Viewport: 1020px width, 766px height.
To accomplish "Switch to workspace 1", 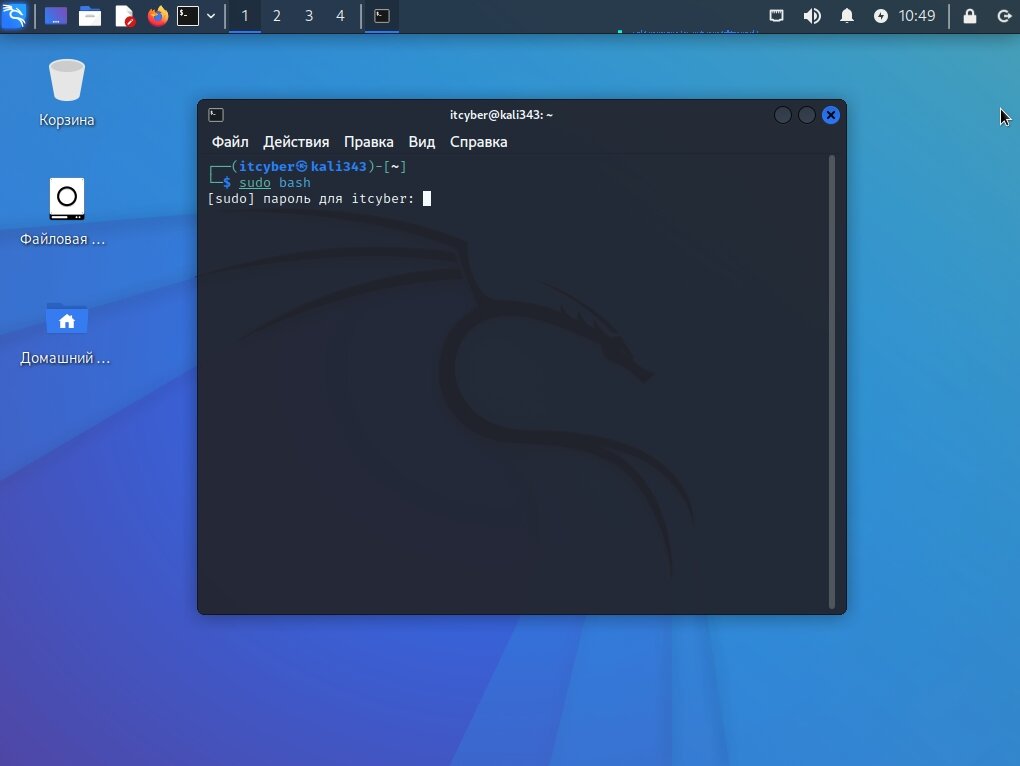I will coord(245,16).
